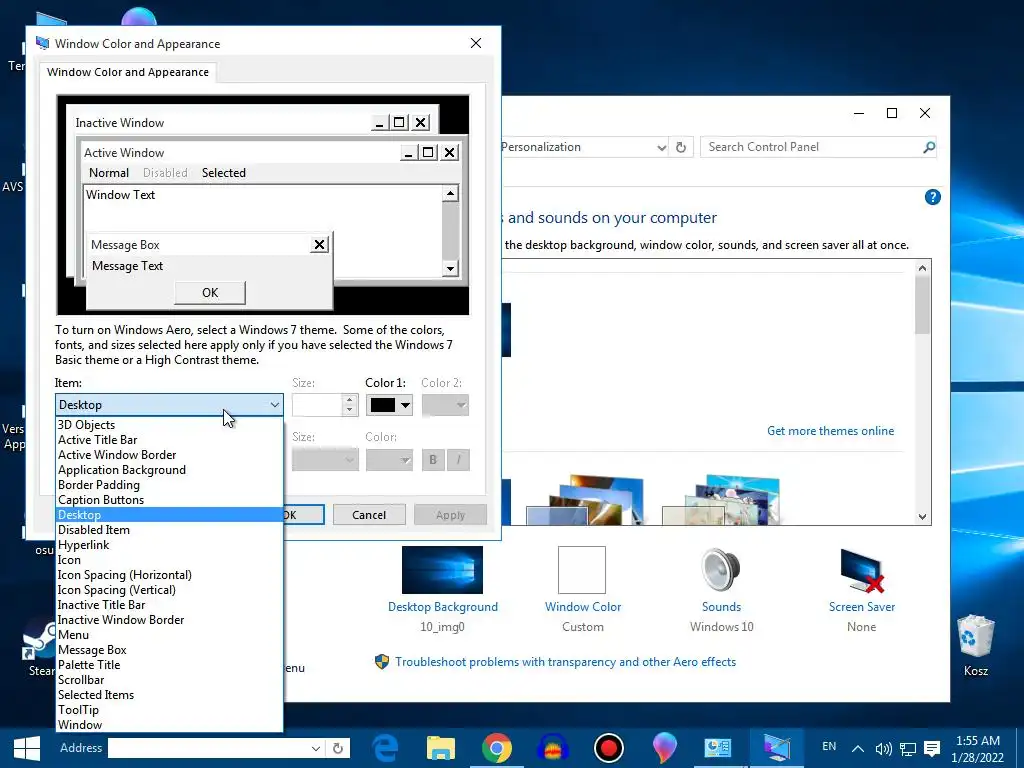Image resolution: width=1024 pixels, height=768 pixels.
Task: Open the purple balloon app on taskbar
Action: pos(664,748)
